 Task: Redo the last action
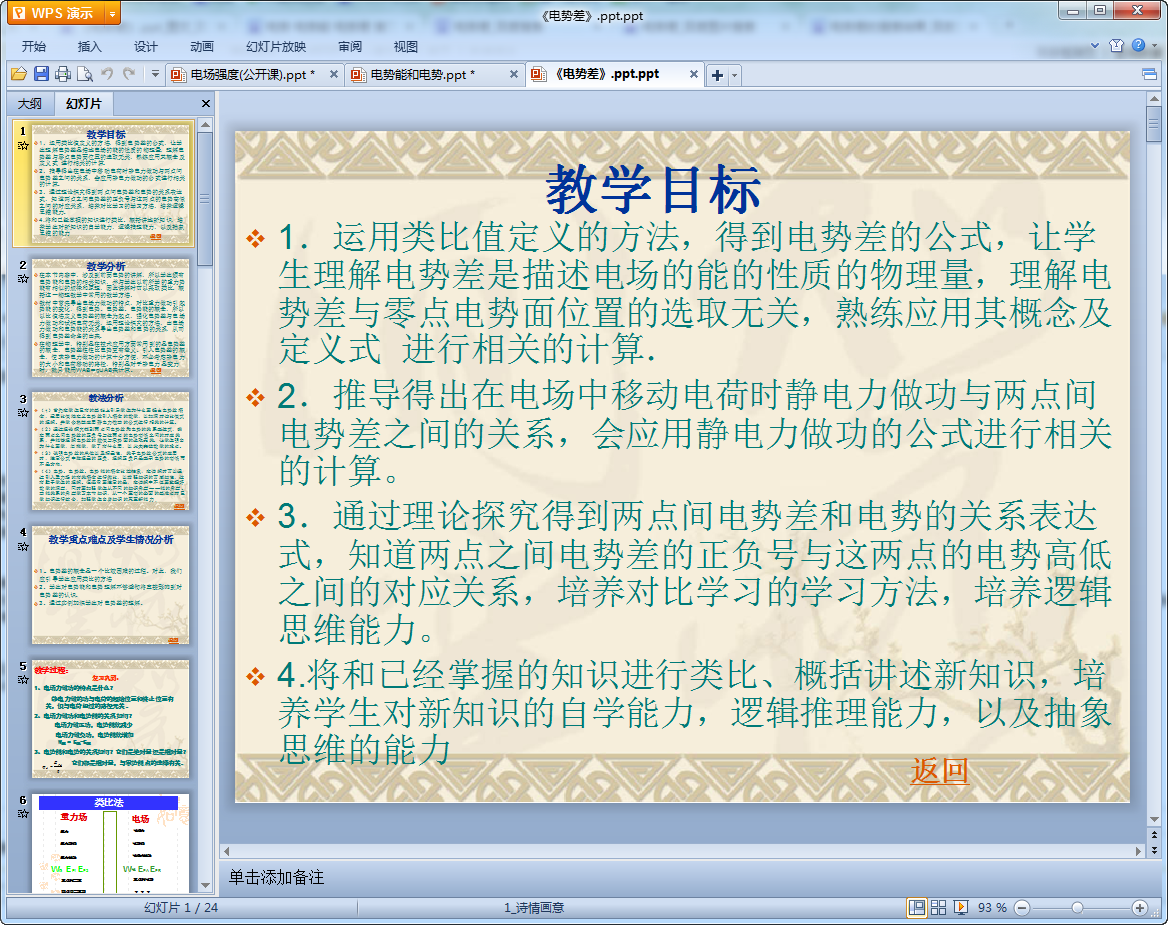(130, 74)
